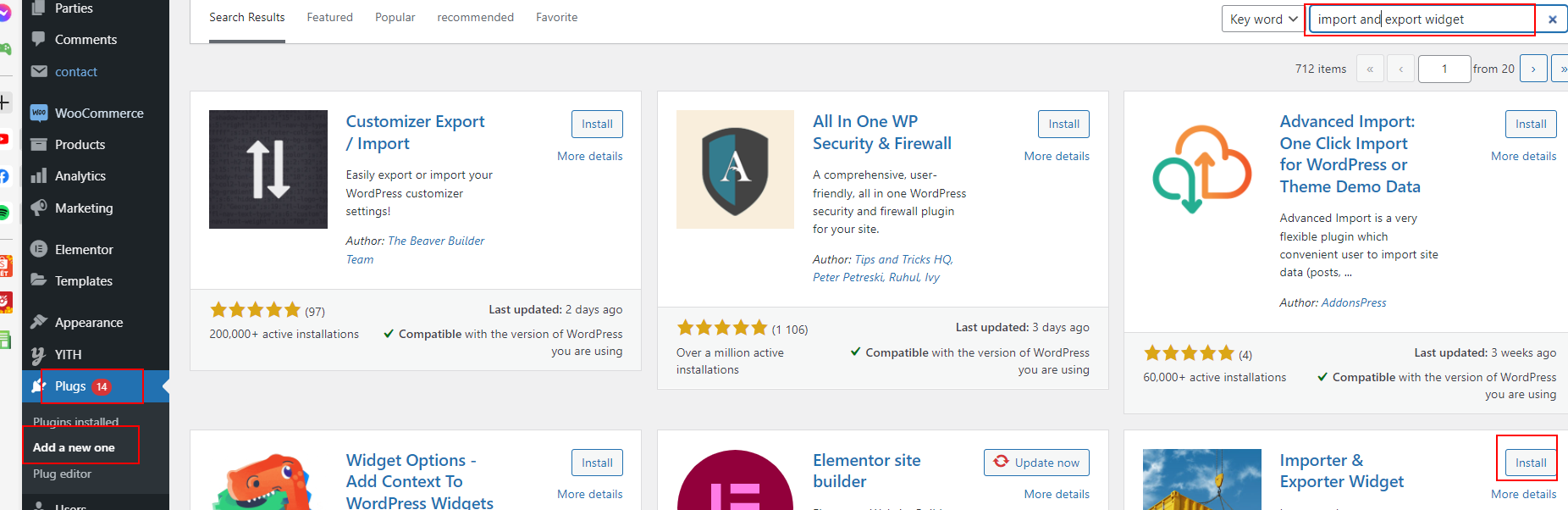Click the Analytics bar chart icon

click(38, 175)
